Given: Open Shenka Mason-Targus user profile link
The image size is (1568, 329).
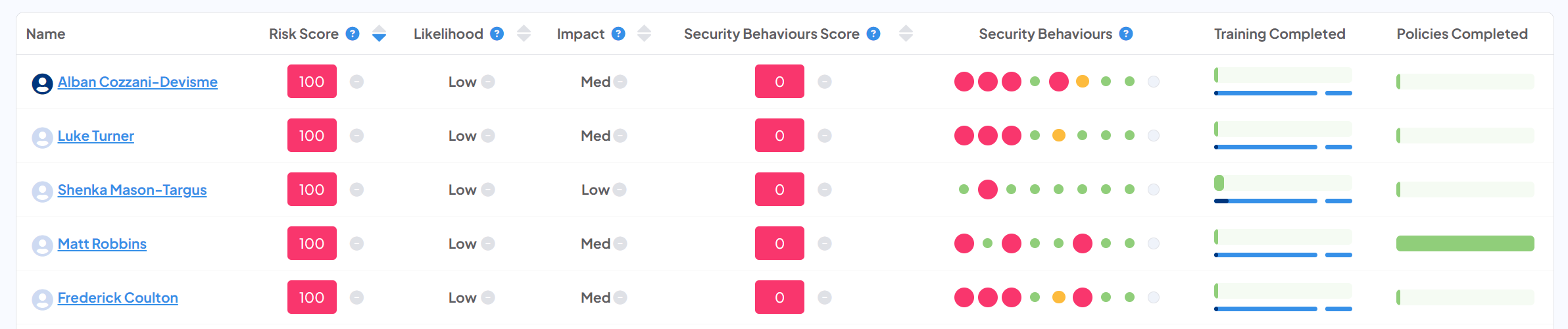Looking at the screenshot, I should 132,190.
